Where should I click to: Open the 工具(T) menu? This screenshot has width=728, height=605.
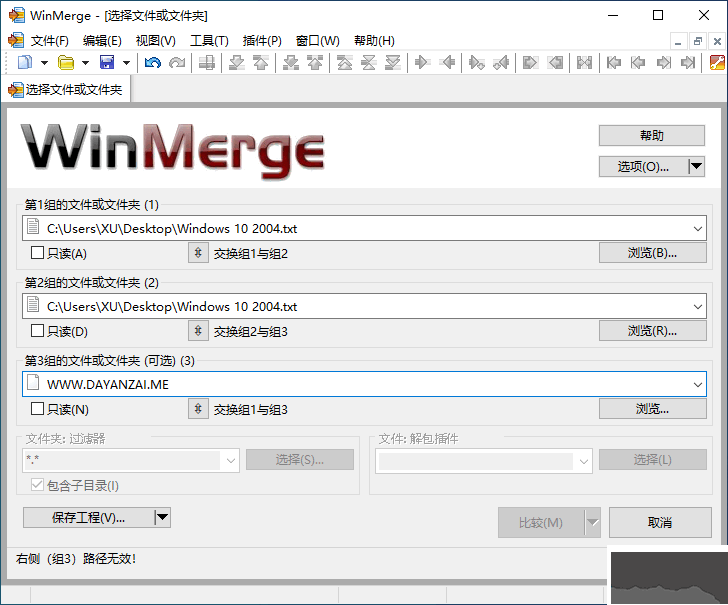[x=209, y=41]
